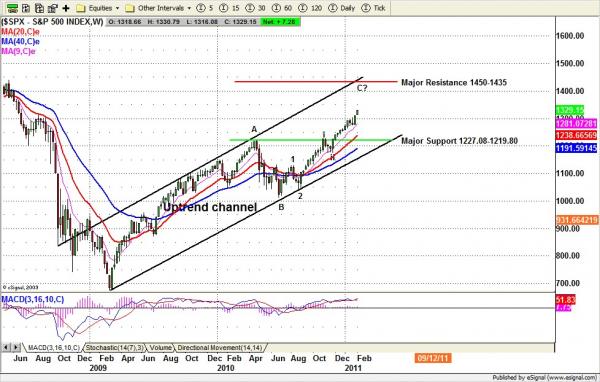Screen dimensions: 600x382
Task: Switch to the 30-minute interval
Action: tap(256, 8)
